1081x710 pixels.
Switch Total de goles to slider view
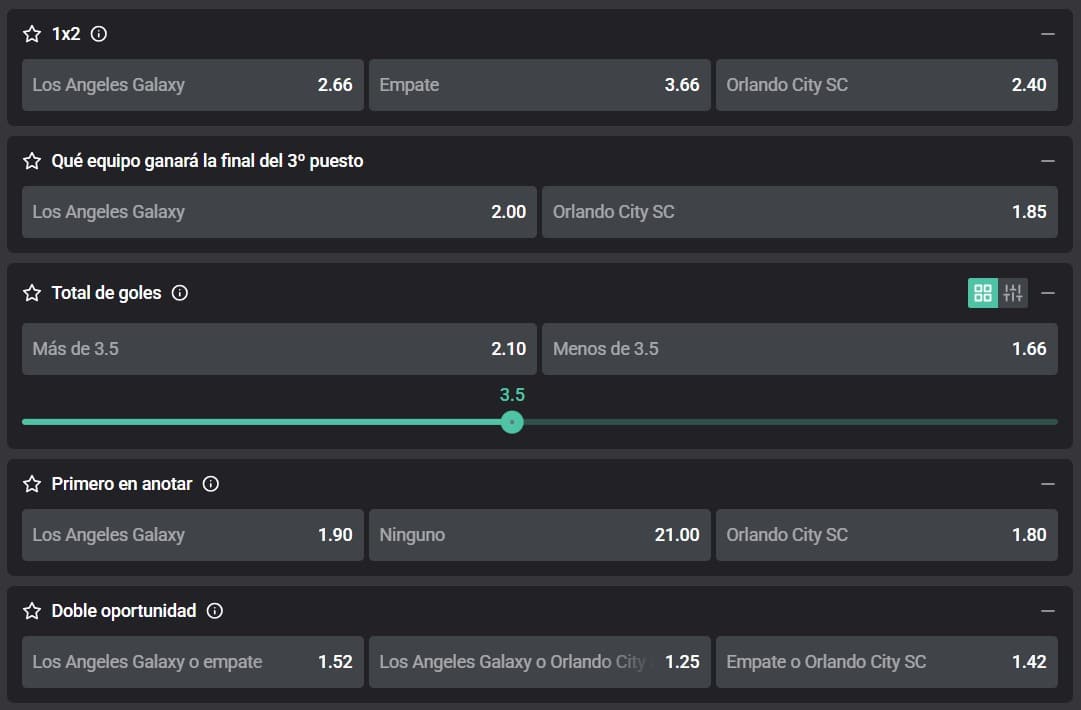[1013, 293]
